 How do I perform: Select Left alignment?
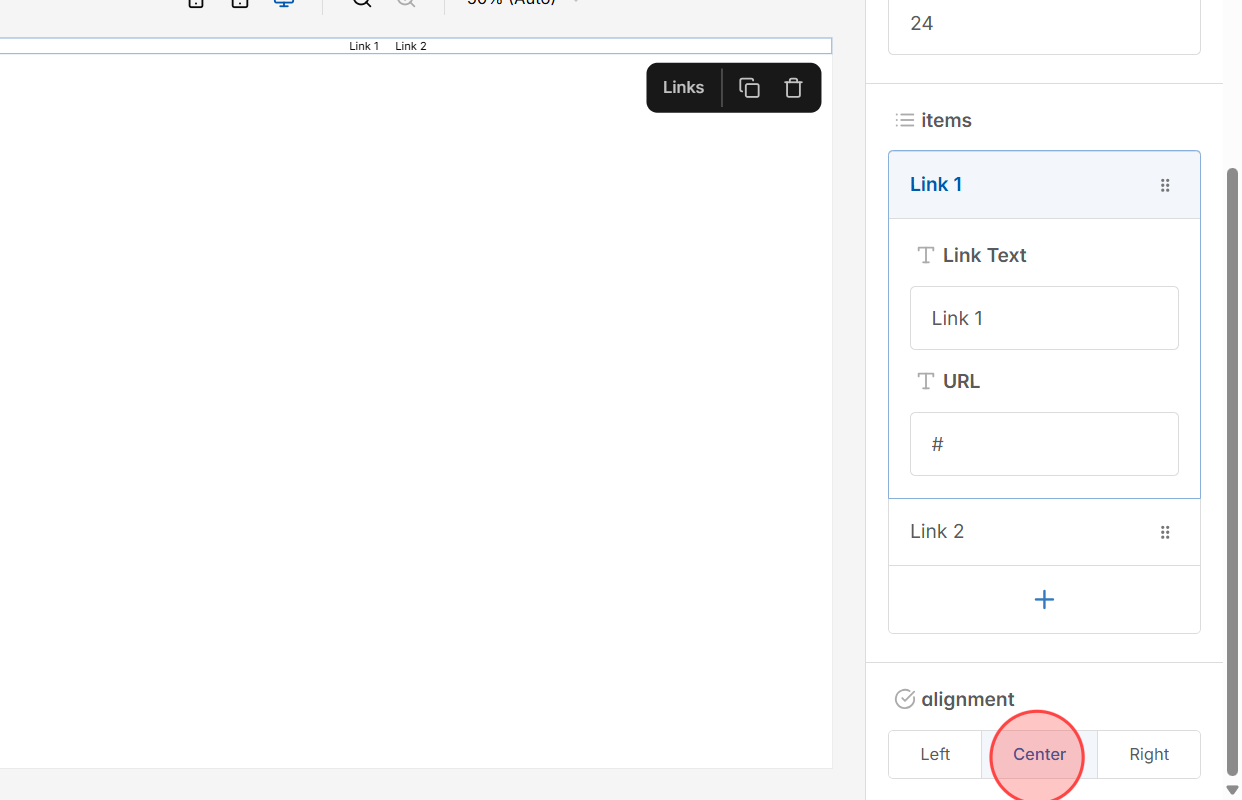934,754
